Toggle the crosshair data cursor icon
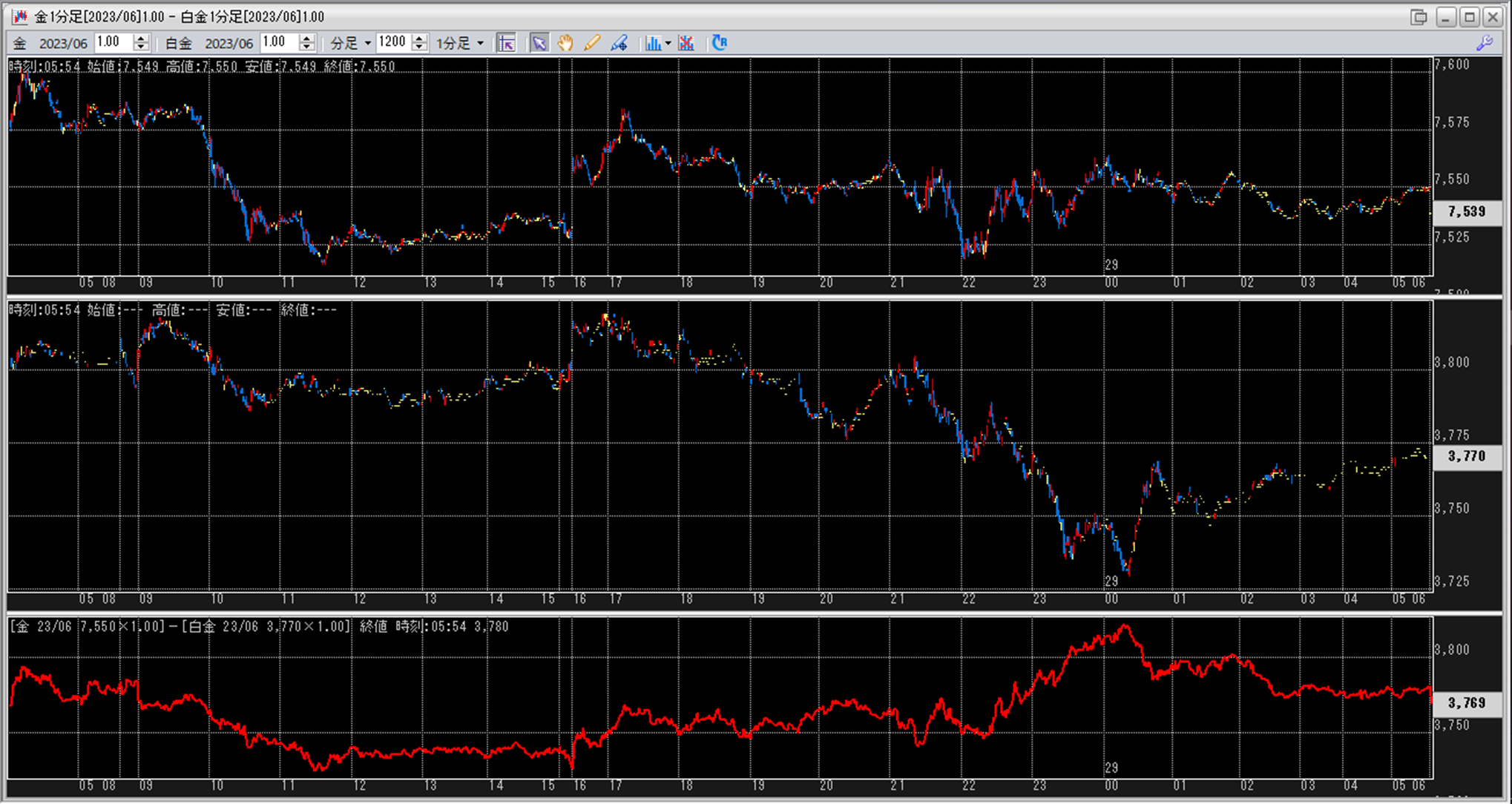Screen dimensions: 1512x804 (x=507, y=43)
